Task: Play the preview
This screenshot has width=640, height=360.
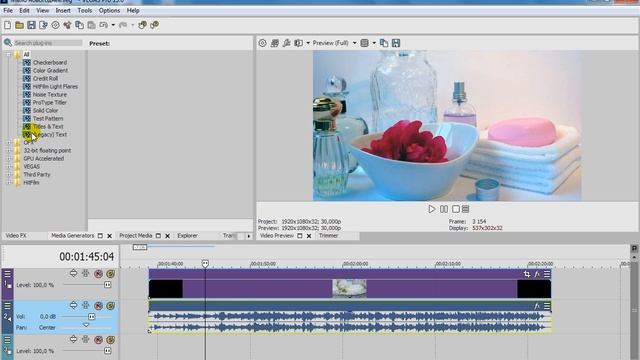Action: [x=431, y=209]
